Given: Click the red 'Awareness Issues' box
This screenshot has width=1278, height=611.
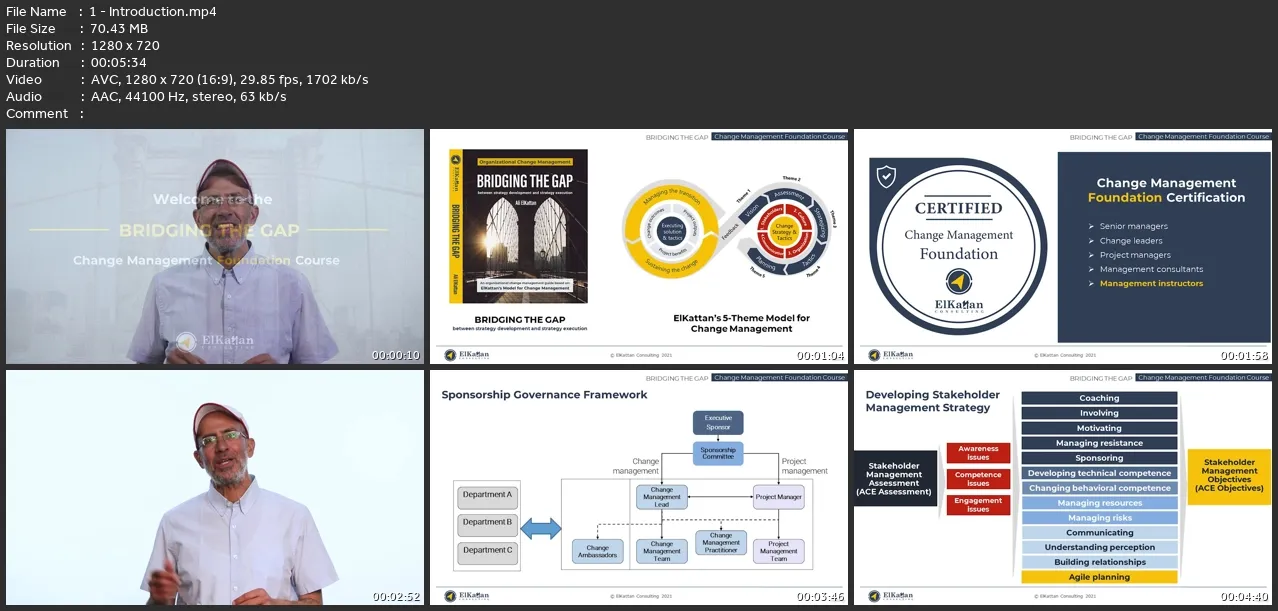Looking at the screenshot, I should coord(978,453).
